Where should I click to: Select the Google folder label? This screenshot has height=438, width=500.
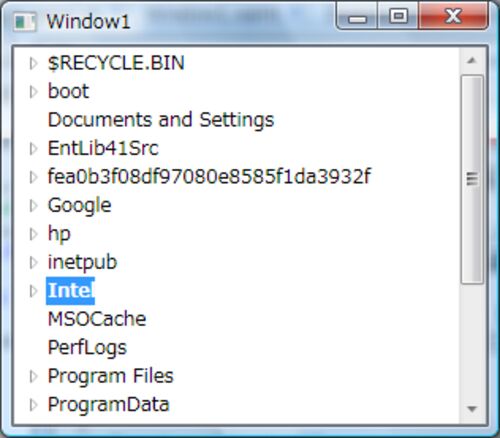(80, 206)
